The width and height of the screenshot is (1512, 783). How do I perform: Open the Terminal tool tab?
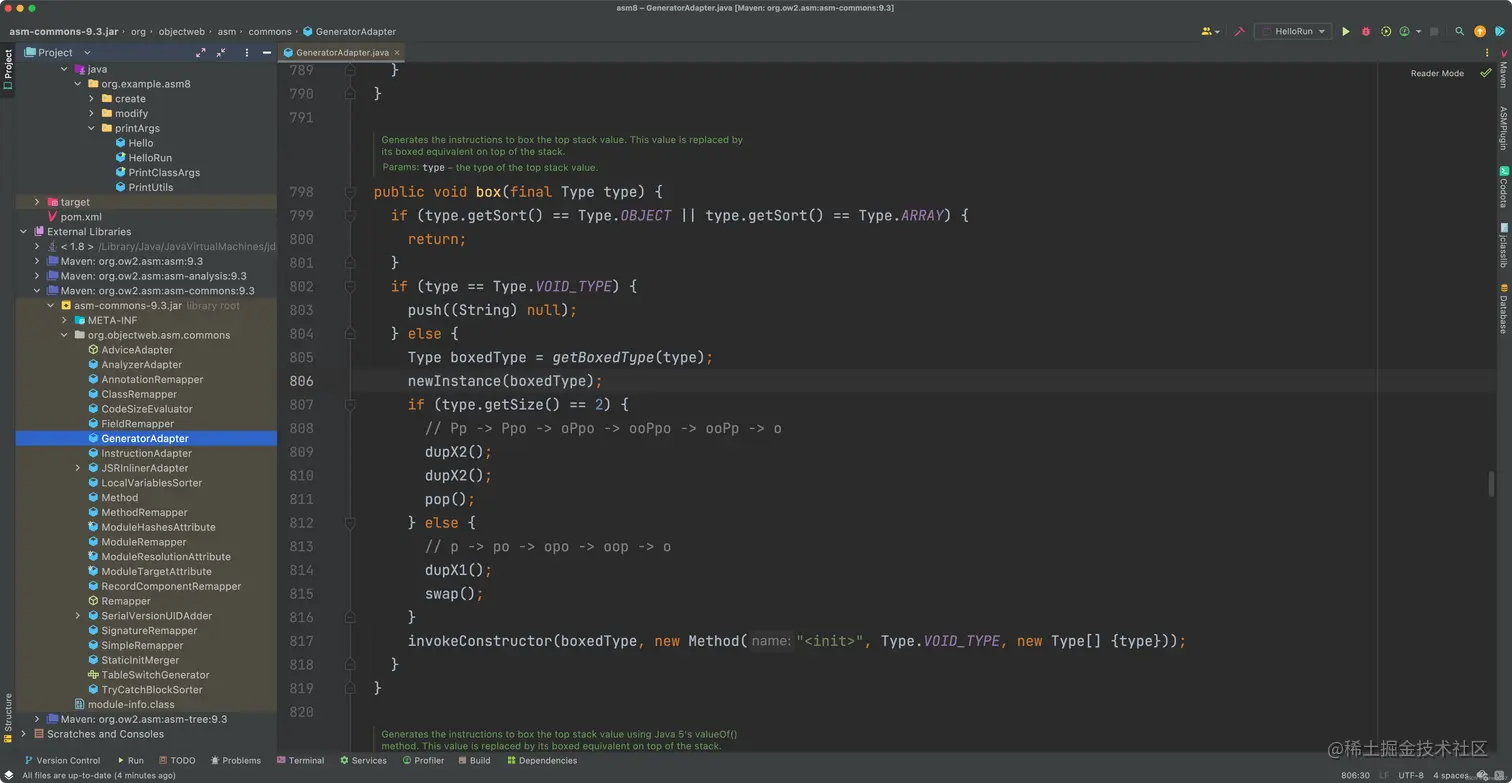point(300,760)
